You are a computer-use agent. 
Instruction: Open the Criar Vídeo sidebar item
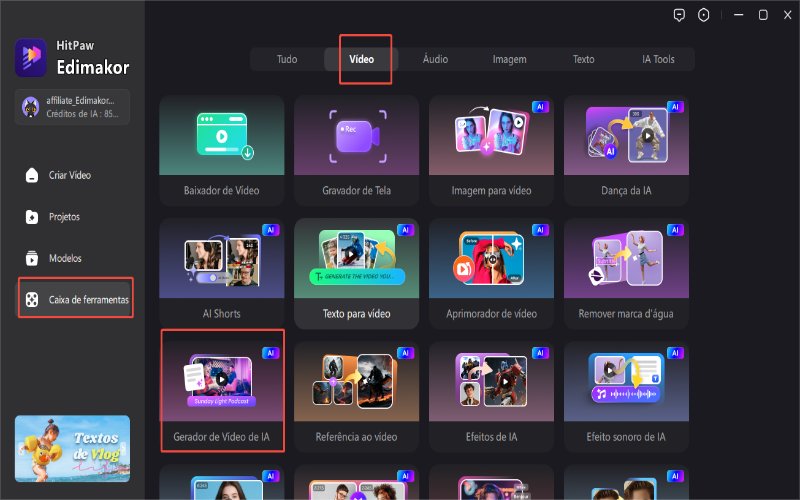pos(69,175)
